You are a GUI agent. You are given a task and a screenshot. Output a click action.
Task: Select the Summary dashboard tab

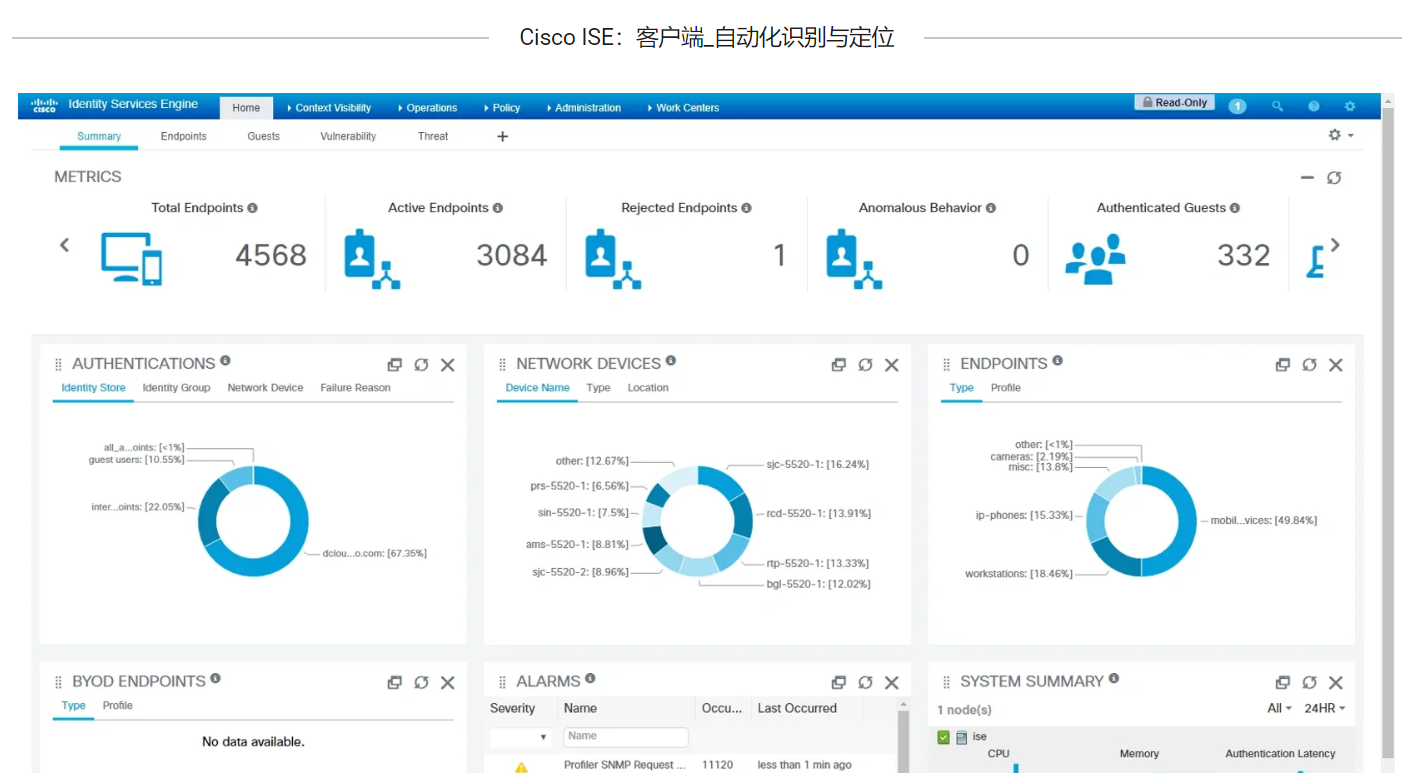(x=99, y=136)
